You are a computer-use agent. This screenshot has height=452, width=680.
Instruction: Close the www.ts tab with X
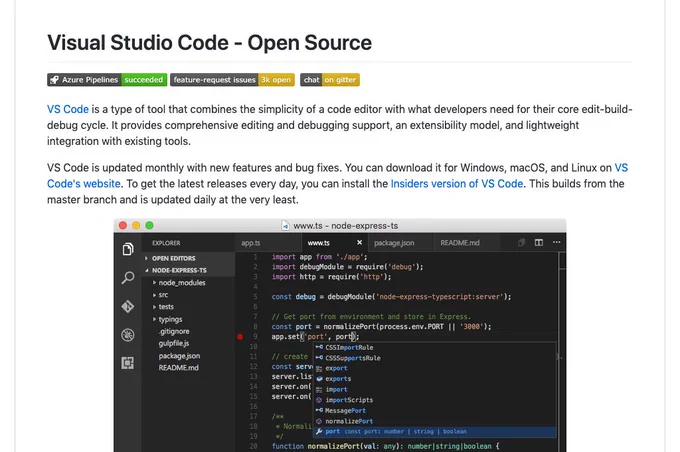click(359, 242)
